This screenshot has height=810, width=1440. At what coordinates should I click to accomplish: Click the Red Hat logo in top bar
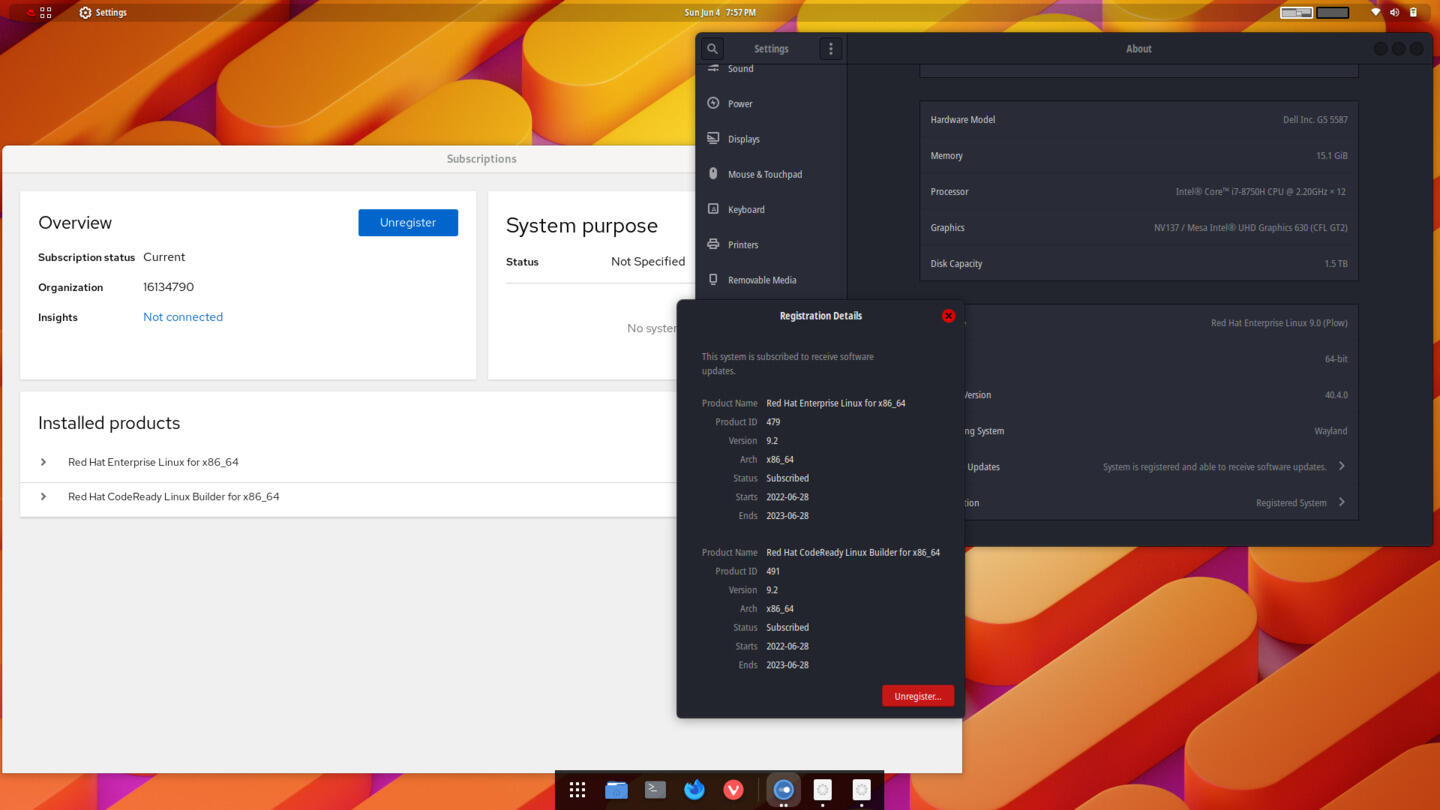(x=29, y=12)
